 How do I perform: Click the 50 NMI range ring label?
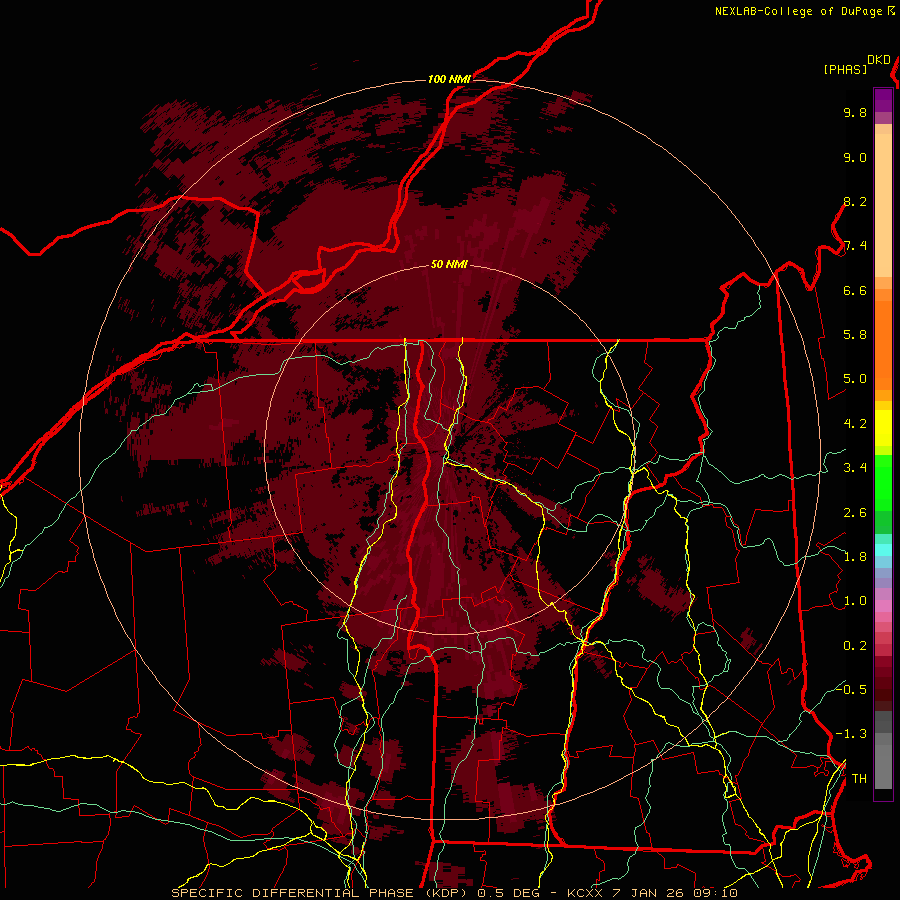pyautogui.click(x=449, y=265)
